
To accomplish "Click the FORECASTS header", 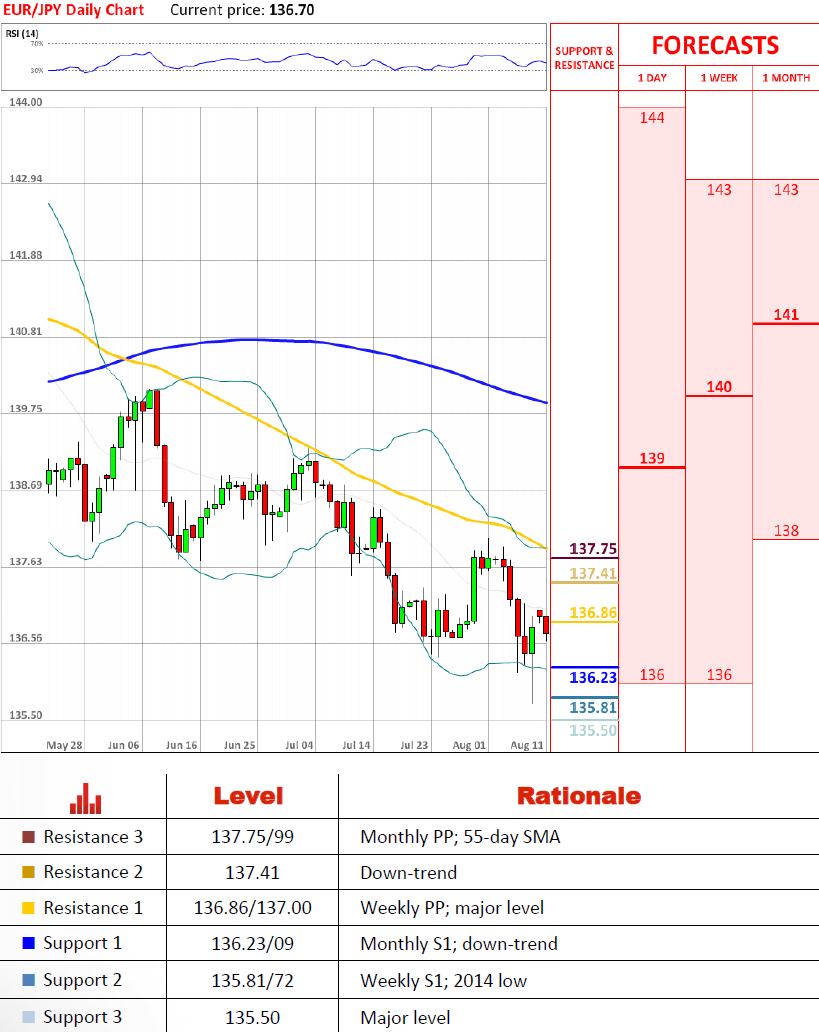I will point(716,45).
